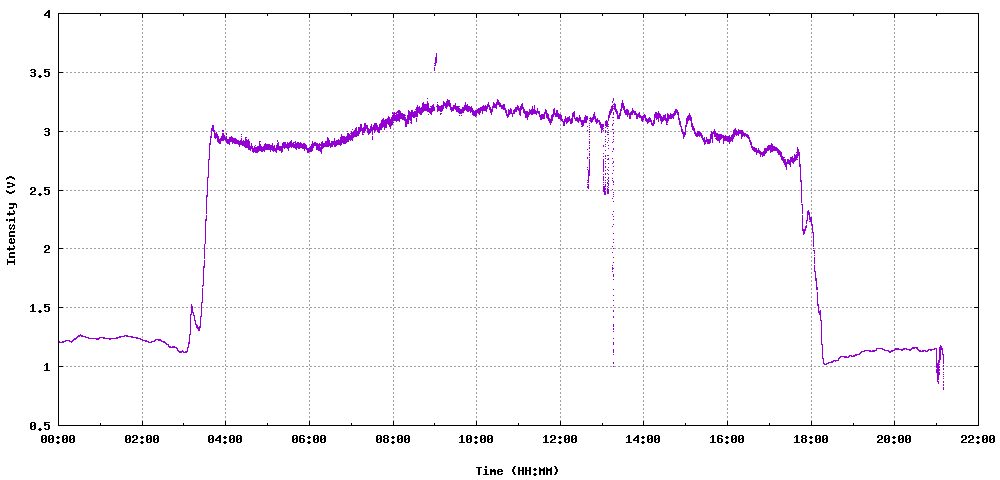The width and height of the screenshot is (1000, 480).
Task: Click the 08:00 x-axis tick label
Action: [392, 439]
